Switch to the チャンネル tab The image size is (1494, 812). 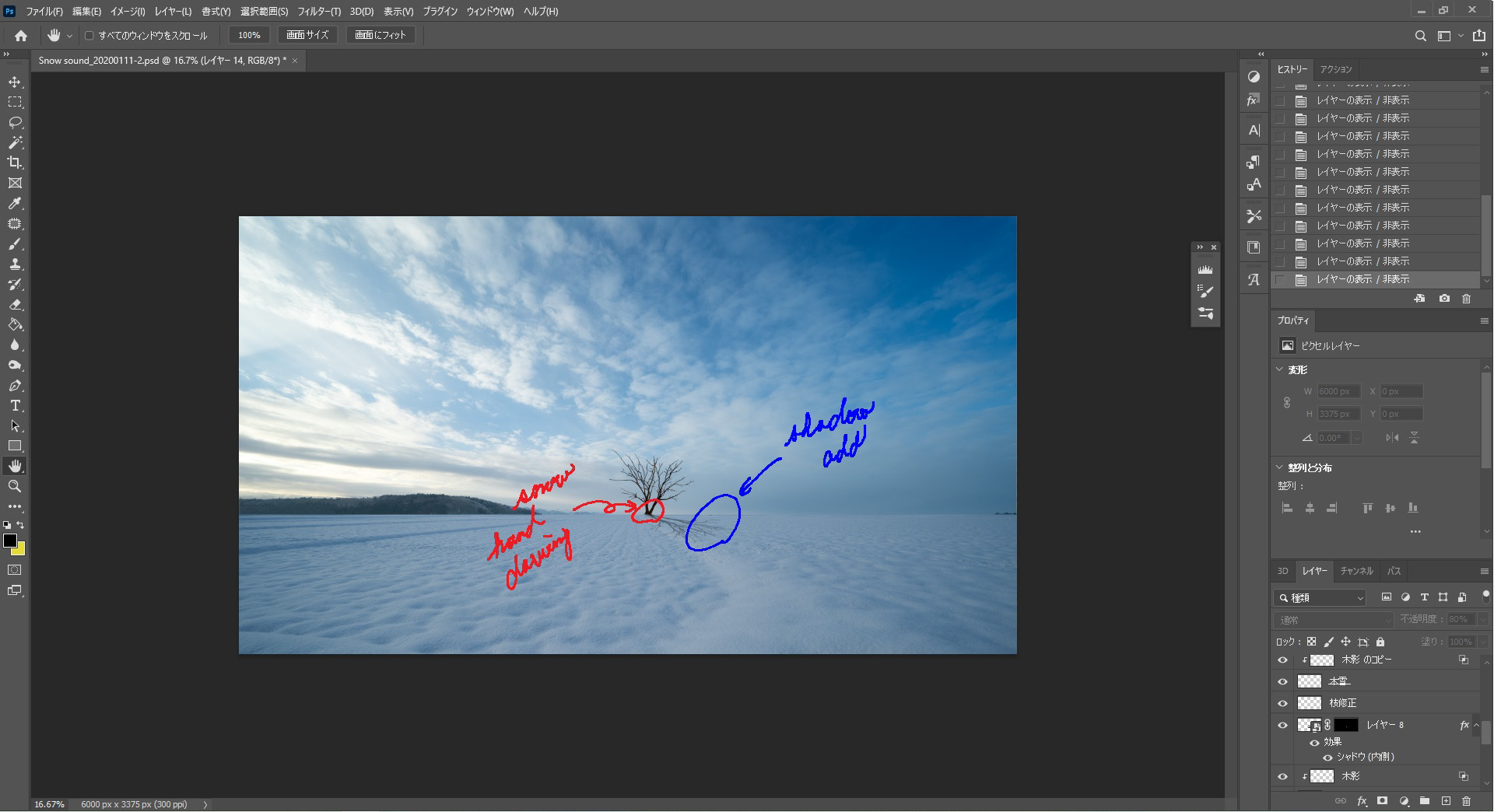coord(1356,572)
